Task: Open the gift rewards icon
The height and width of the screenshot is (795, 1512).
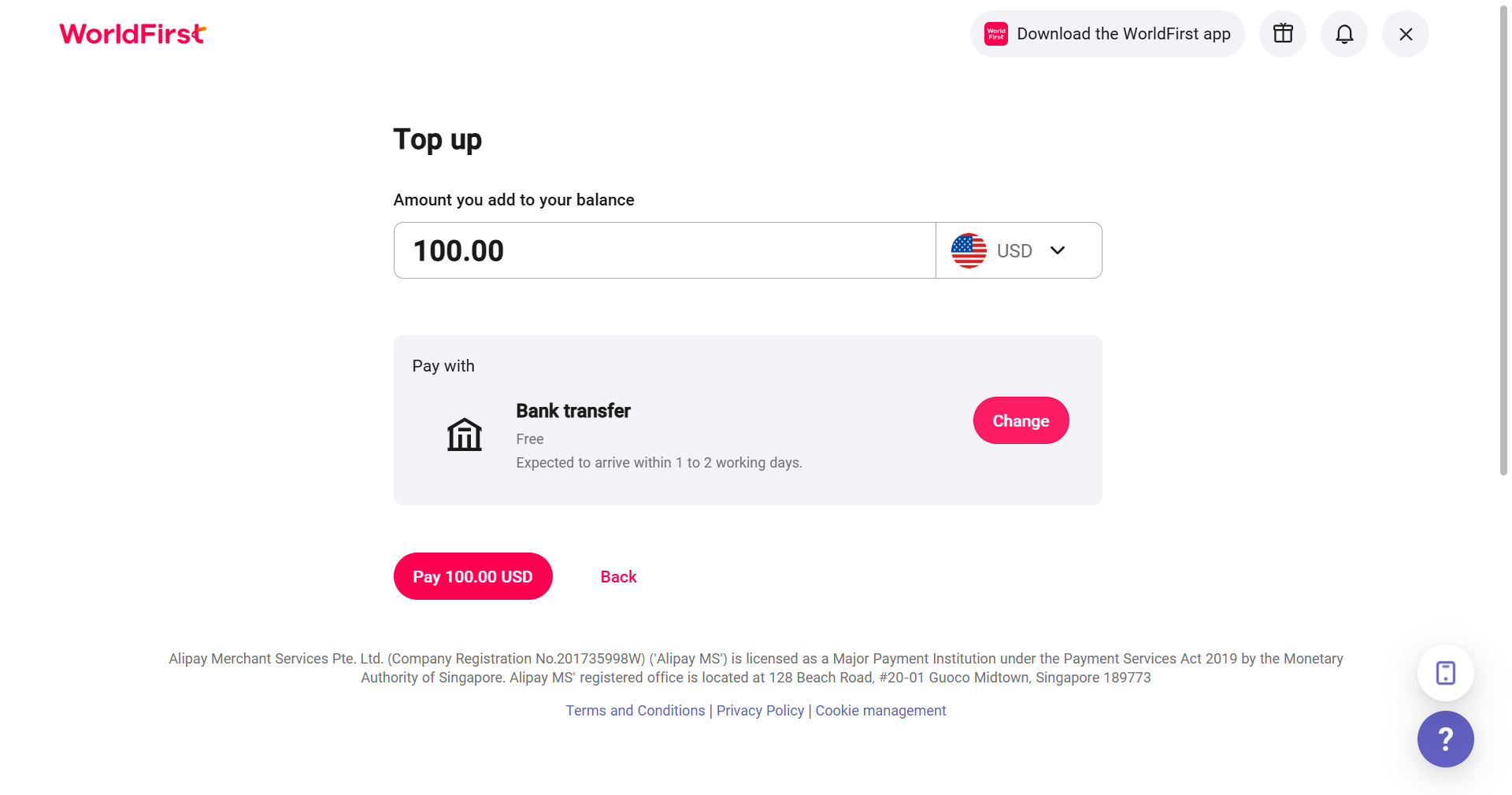Action: [1283, 34]
